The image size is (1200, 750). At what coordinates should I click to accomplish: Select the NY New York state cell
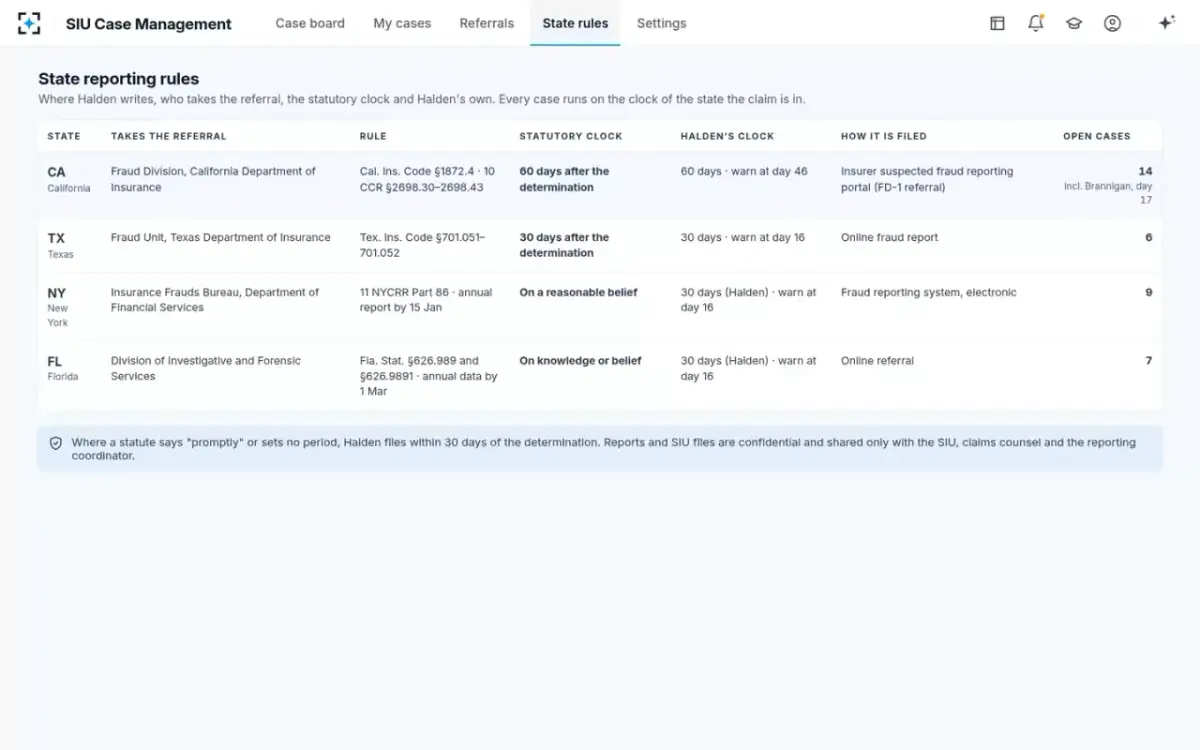click(58, 307)
